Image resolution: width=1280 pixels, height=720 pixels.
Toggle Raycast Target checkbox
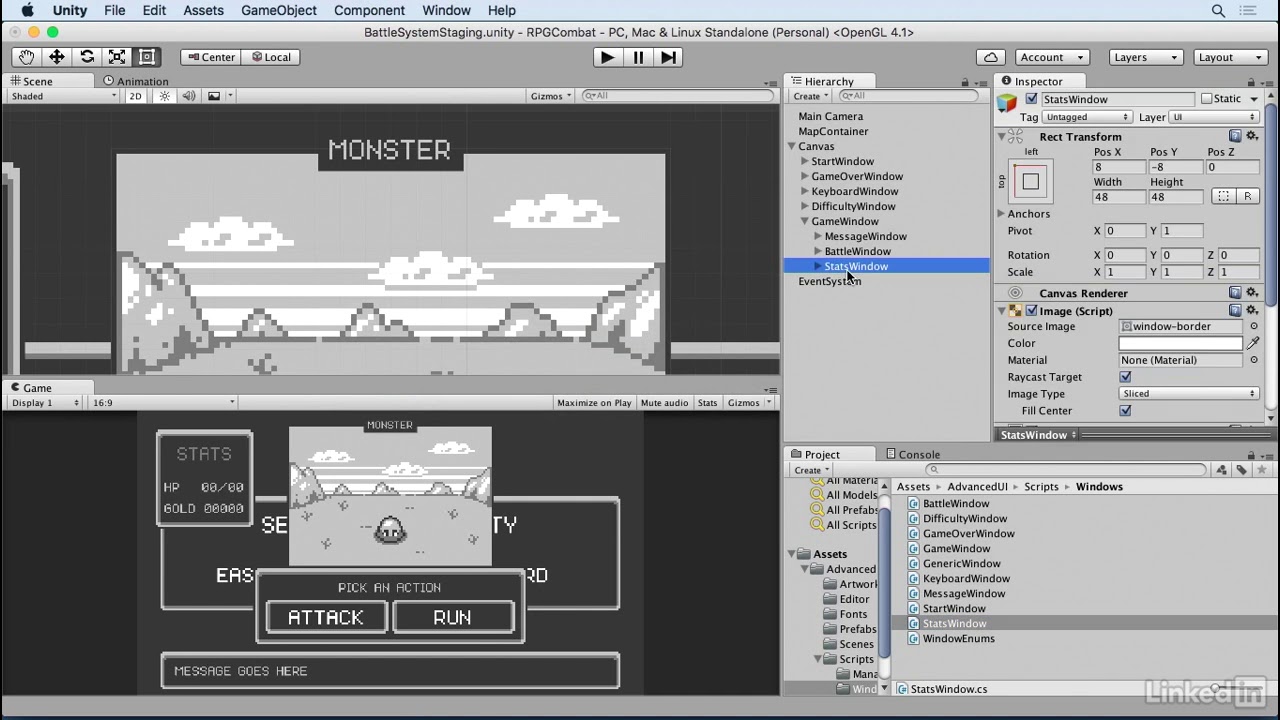tap(1125, 377)
